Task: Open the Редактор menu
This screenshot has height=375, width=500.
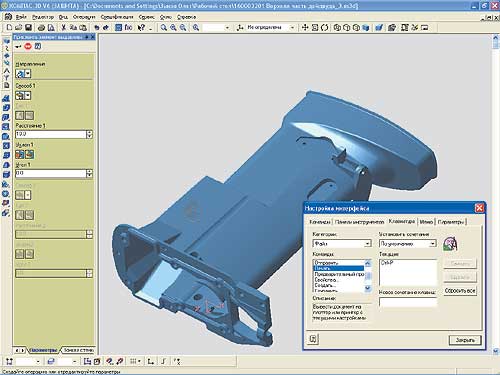Action: coord(43,17)
